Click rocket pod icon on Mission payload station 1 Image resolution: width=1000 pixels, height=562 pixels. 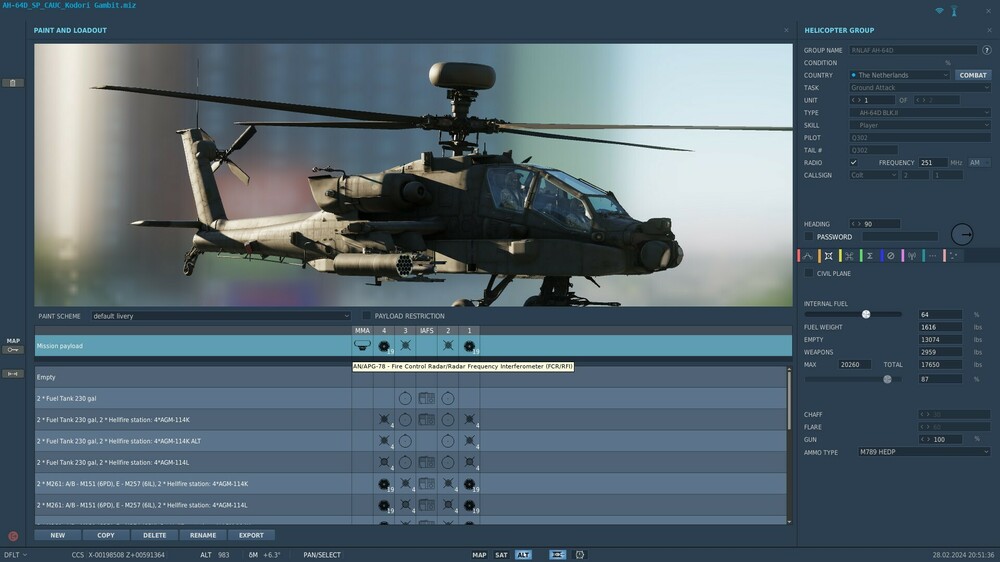point(469,346)
